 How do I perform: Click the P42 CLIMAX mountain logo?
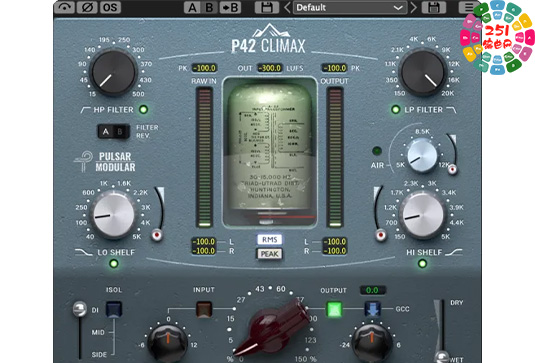pyautogui.click(x=269, y=39)
